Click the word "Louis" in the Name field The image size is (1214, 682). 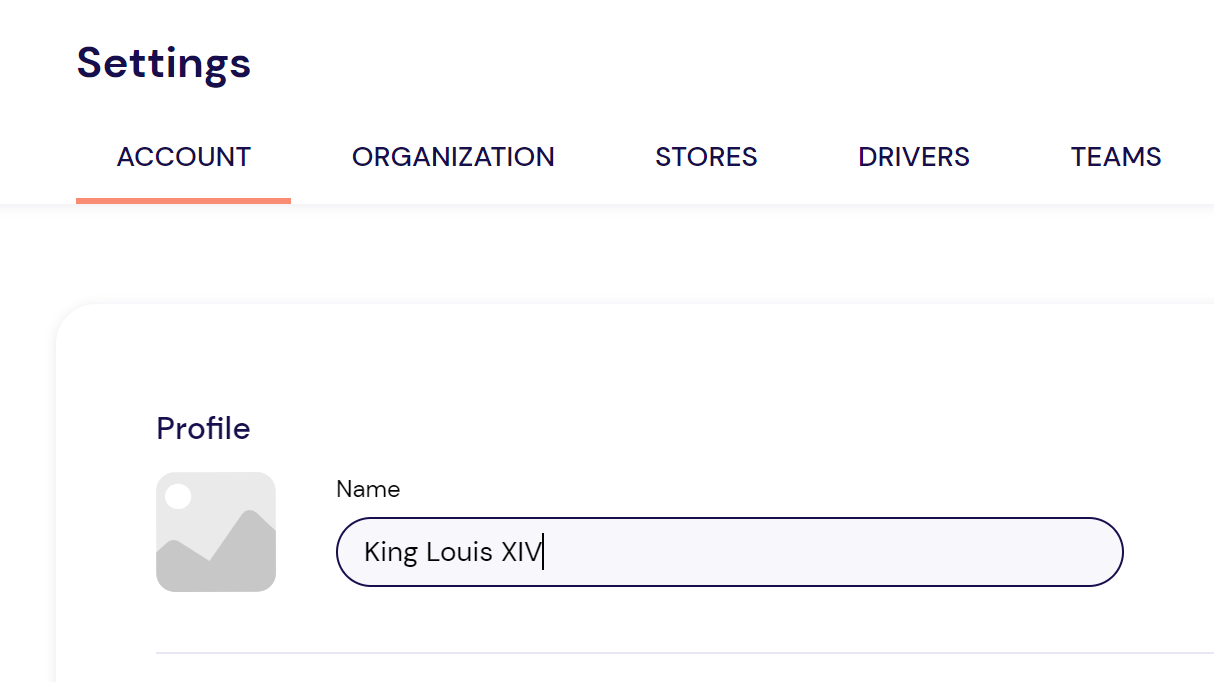[460, 552]
